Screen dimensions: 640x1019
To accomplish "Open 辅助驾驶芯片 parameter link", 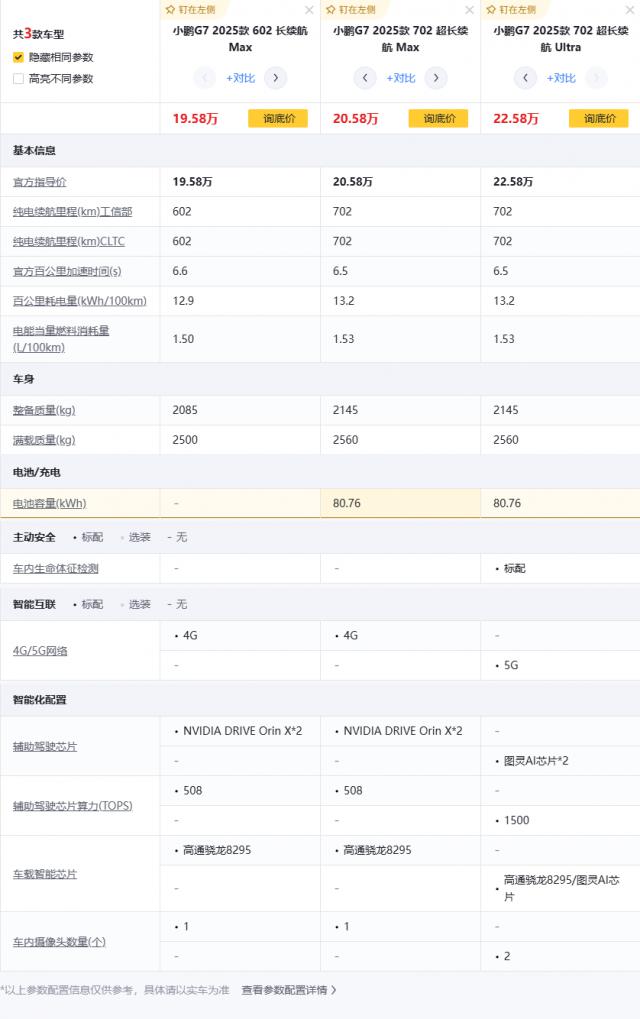I will [x=45, y=746].
